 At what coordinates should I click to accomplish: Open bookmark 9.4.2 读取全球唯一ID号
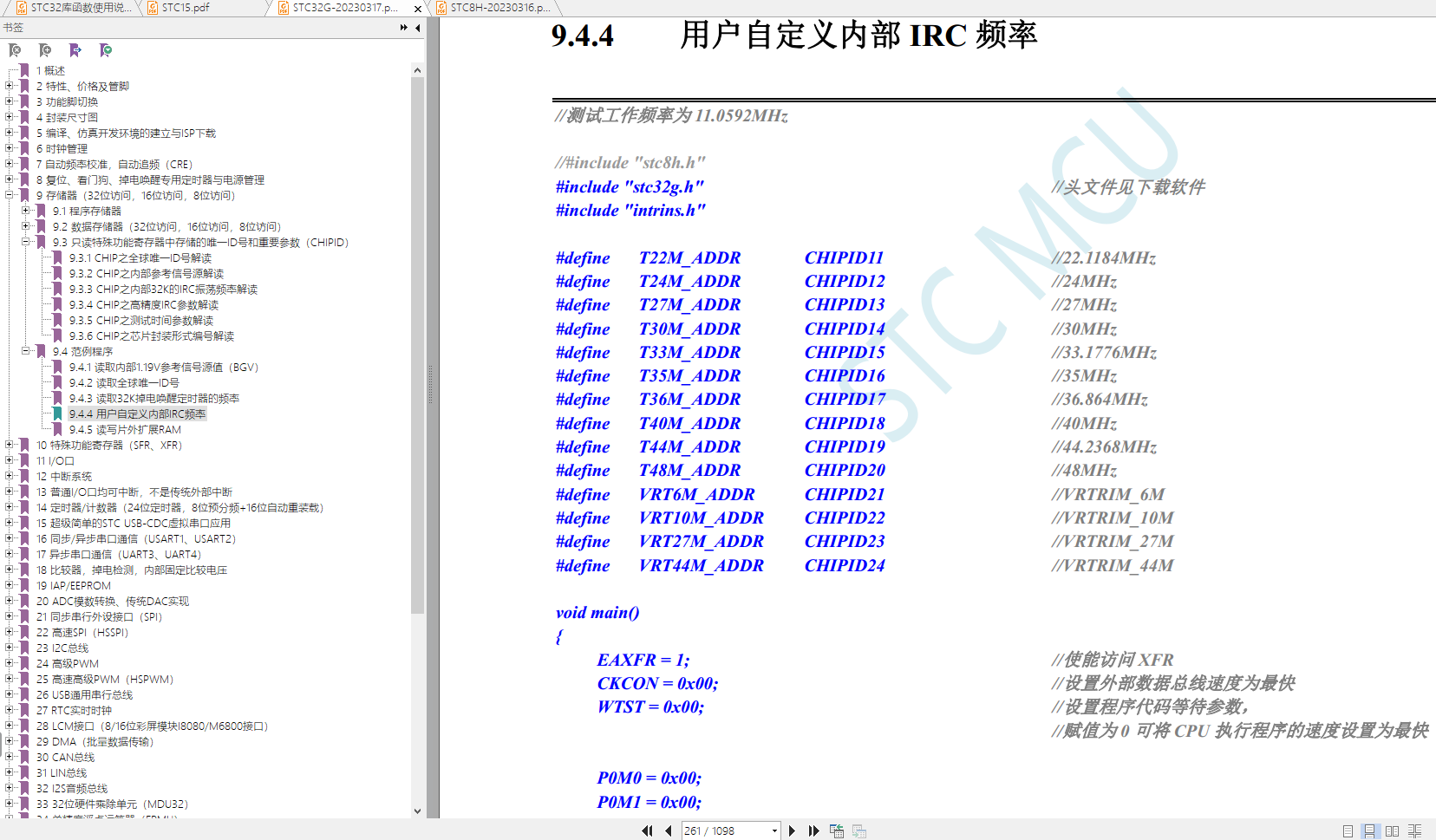(x=124, y=382)
